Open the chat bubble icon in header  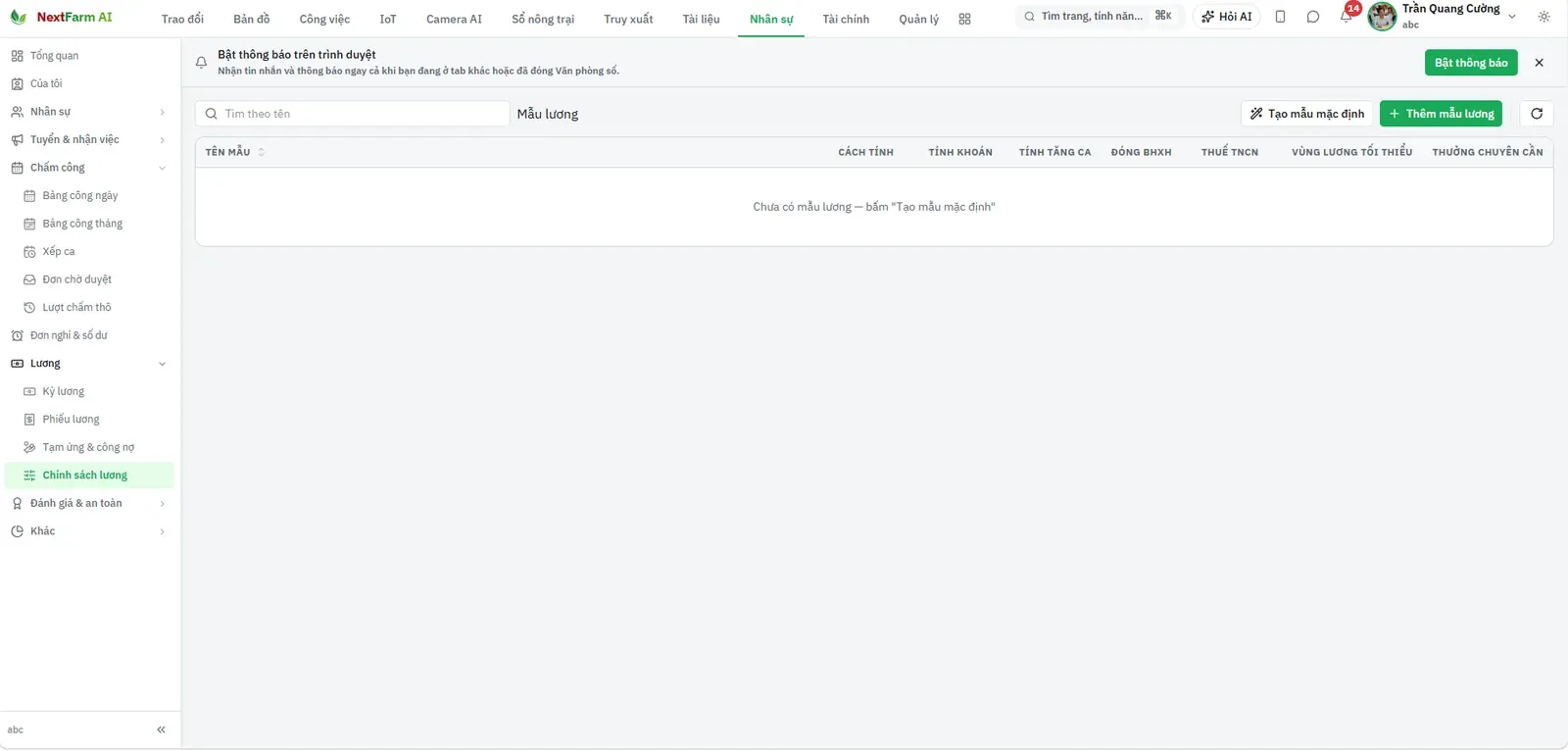[1313, 17]
